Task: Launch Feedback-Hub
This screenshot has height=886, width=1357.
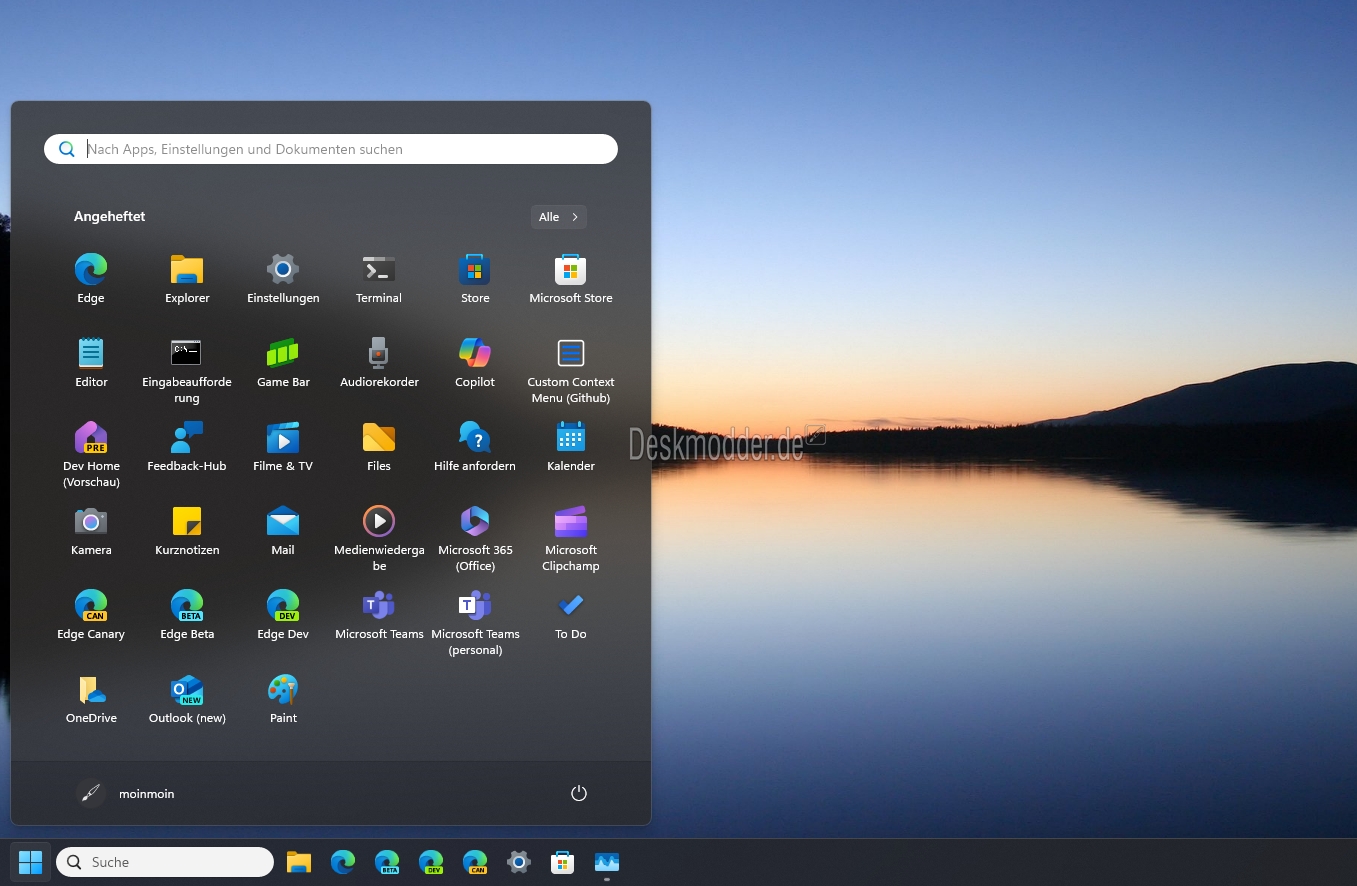Action: click(187, 447)
